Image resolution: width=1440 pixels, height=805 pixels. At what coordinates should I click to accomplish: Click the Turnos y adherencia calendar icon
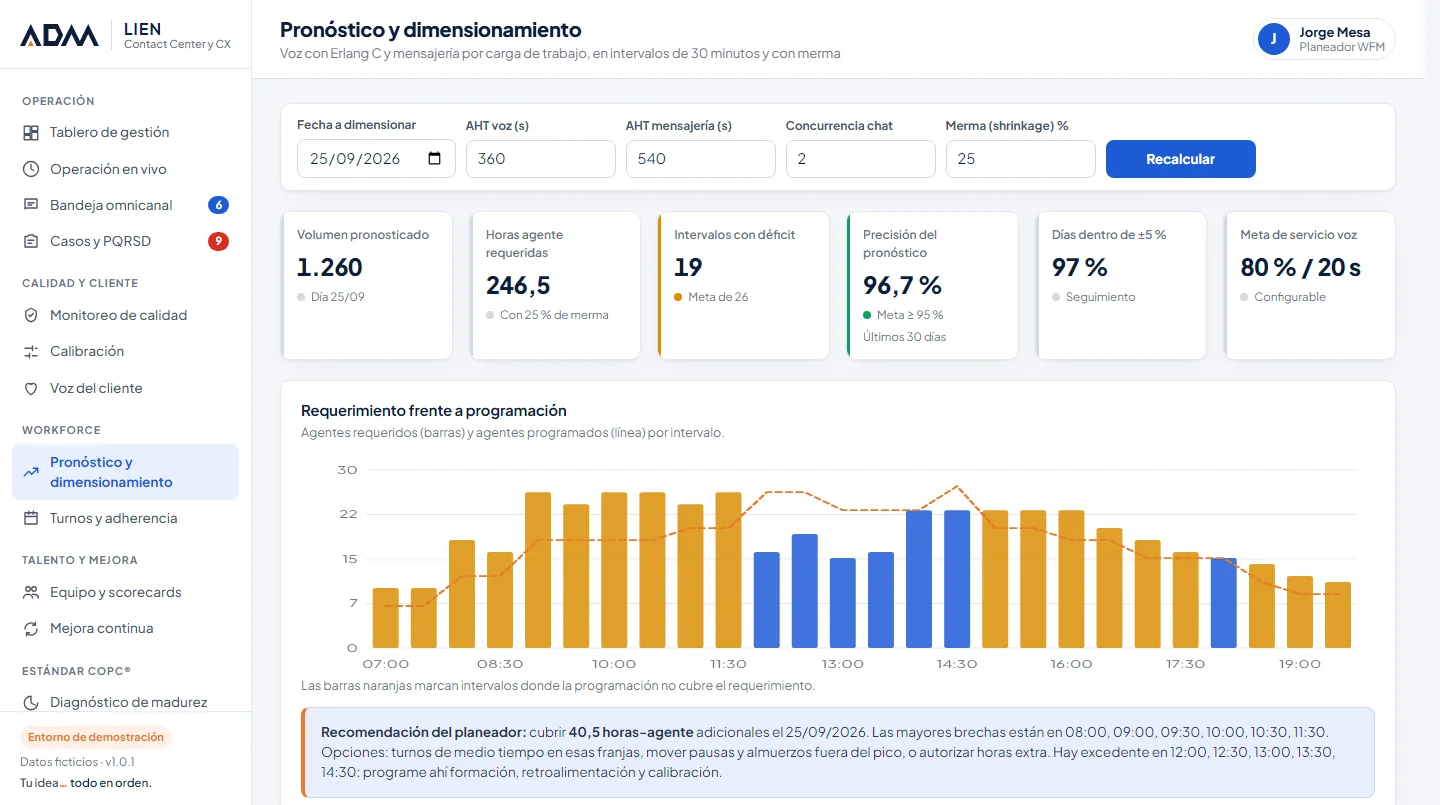click(x=31, y=518)
